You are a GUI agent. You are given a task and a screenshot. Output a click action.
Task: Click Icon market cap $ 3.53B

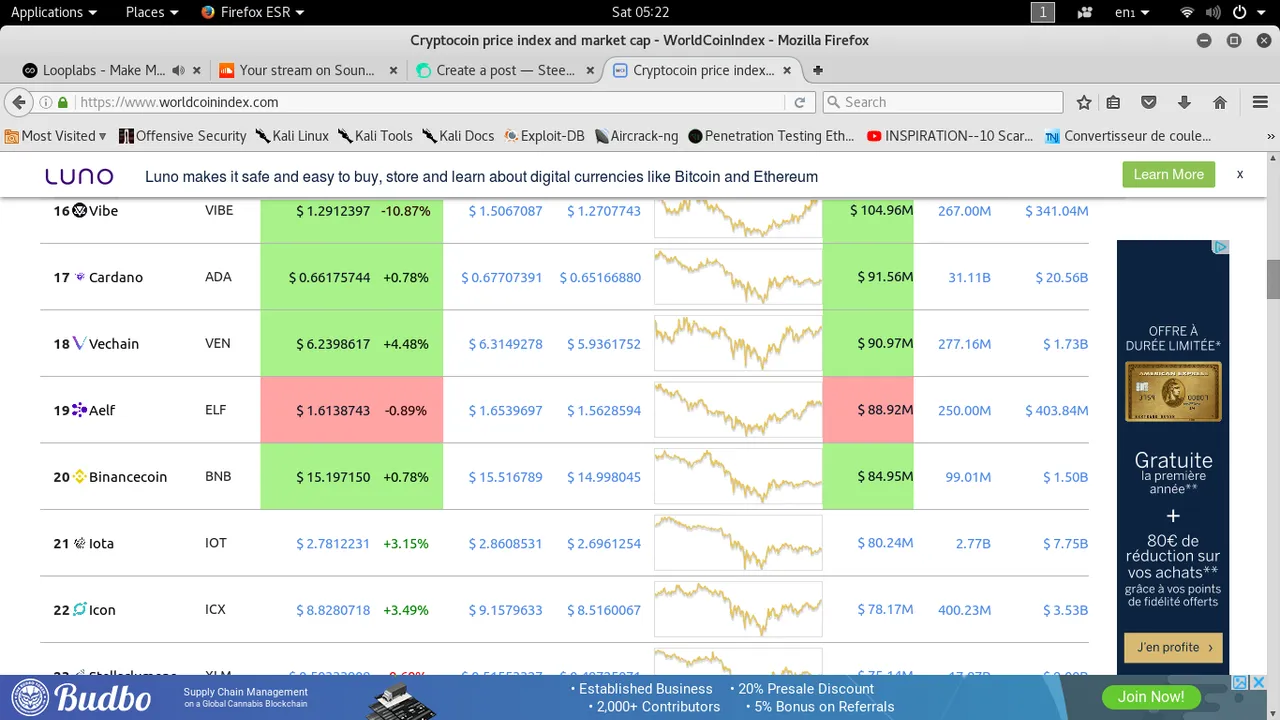click(1065, 609)
